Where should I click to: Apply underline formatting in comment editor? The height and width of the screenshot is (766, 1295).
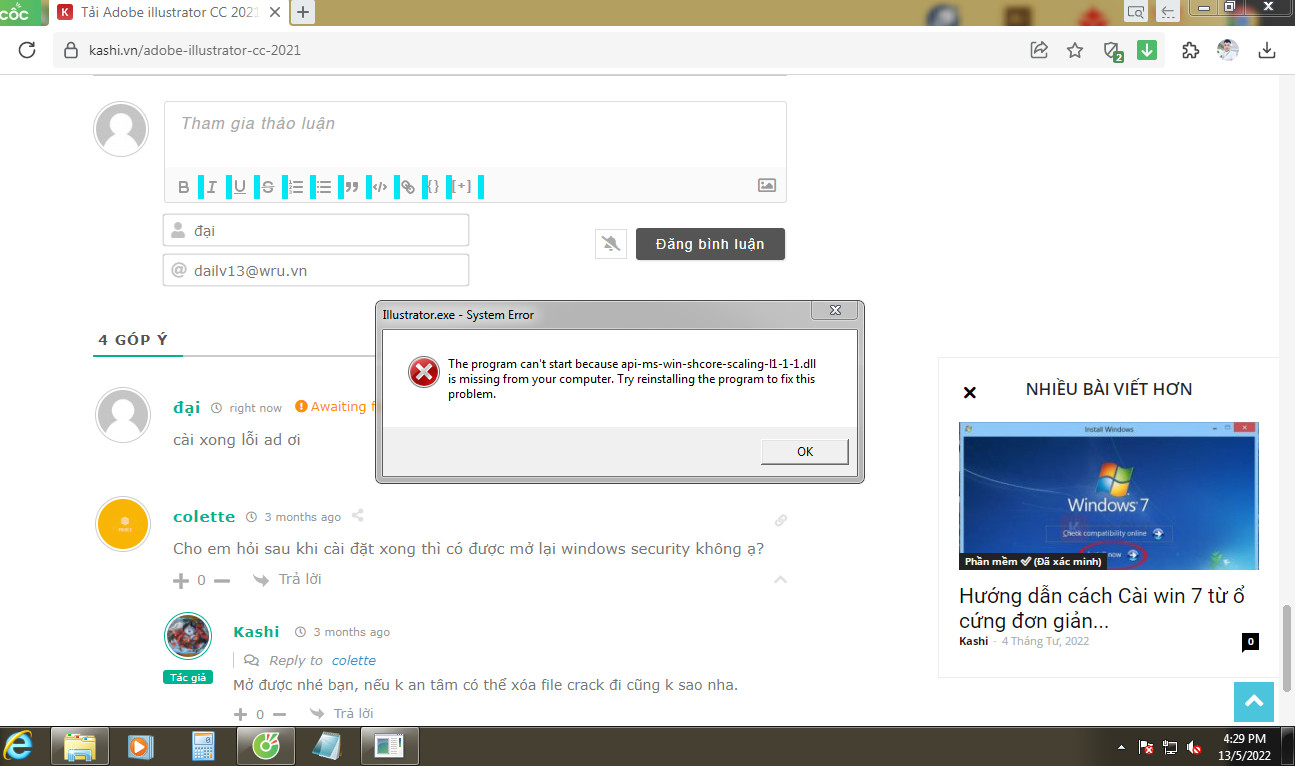pyautogui.click(x=240, y=187)
